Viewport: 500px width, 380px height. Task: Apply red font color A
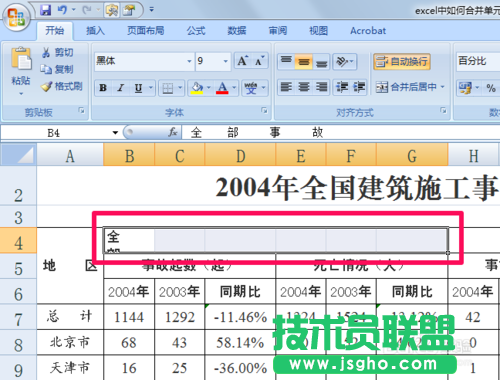pyautogui.click(x=222, y=88)
